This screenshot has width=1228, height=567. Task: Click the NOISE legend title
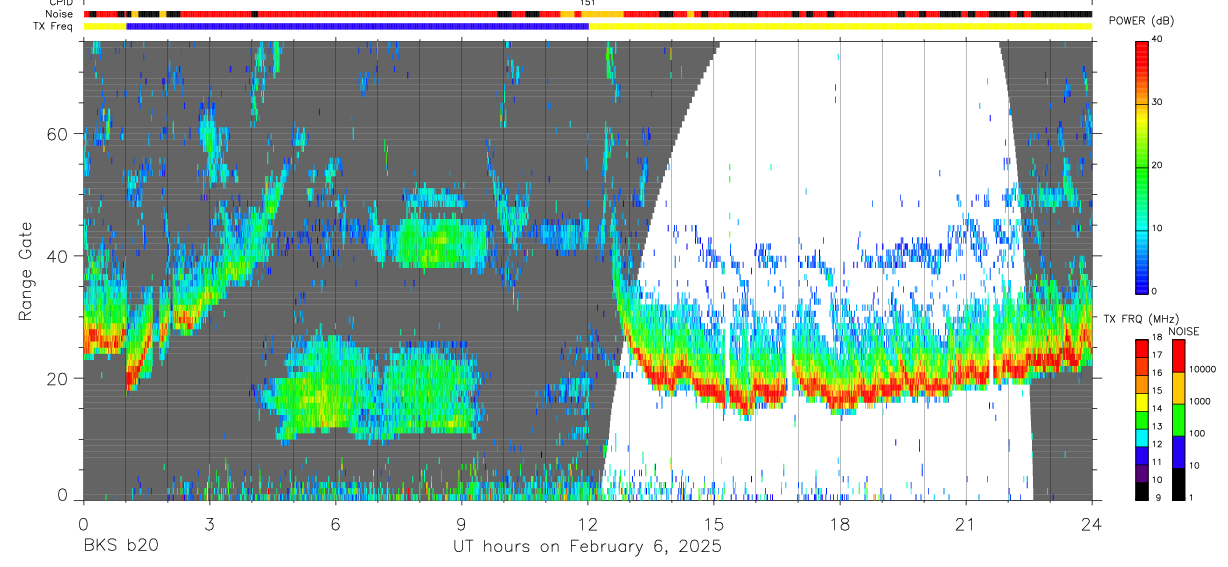click(x=1184, y=331)
